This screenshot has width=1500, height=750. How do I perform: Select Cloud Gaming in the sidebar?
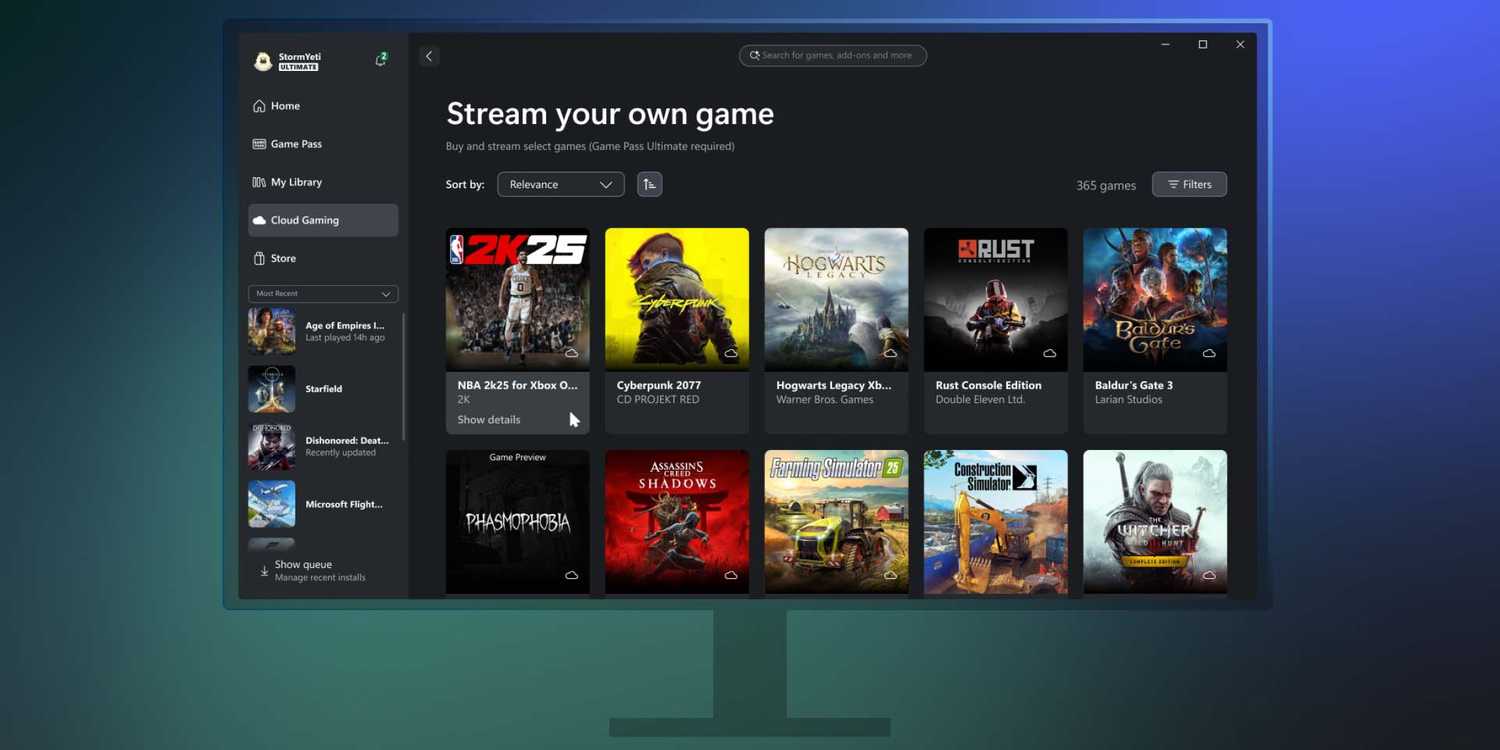tap(305, 219)
